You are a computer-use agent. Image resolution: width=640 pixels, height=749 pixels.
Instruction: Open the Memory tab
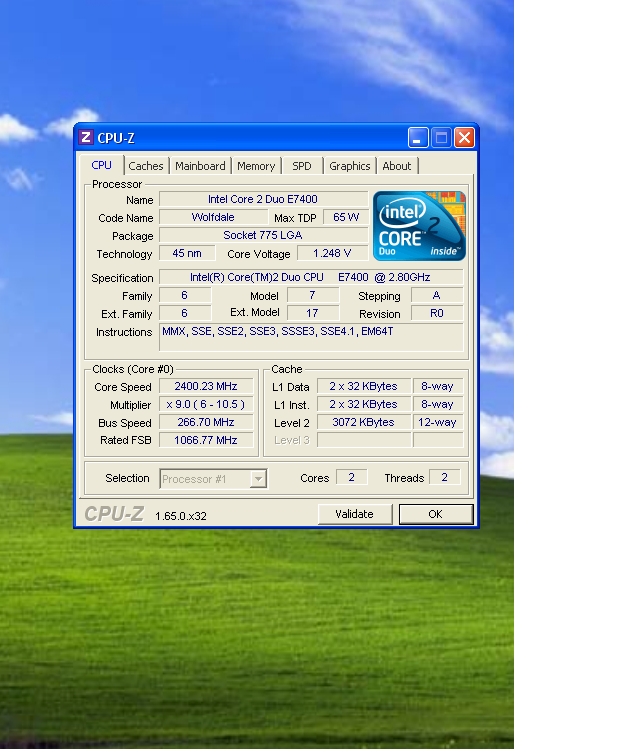coord(256,166)
